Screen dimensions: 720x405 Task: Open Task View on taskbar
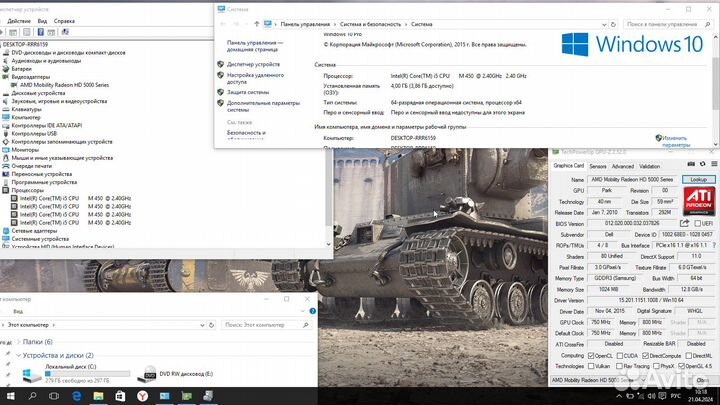point(54,396)
